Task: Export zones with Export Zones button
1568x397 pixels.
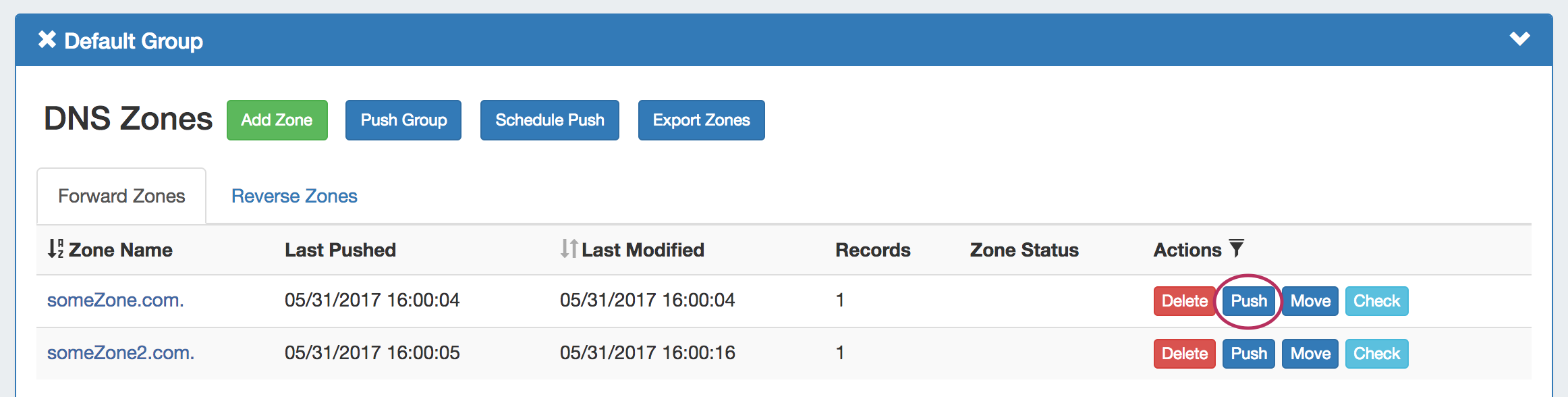Action: 701,120
